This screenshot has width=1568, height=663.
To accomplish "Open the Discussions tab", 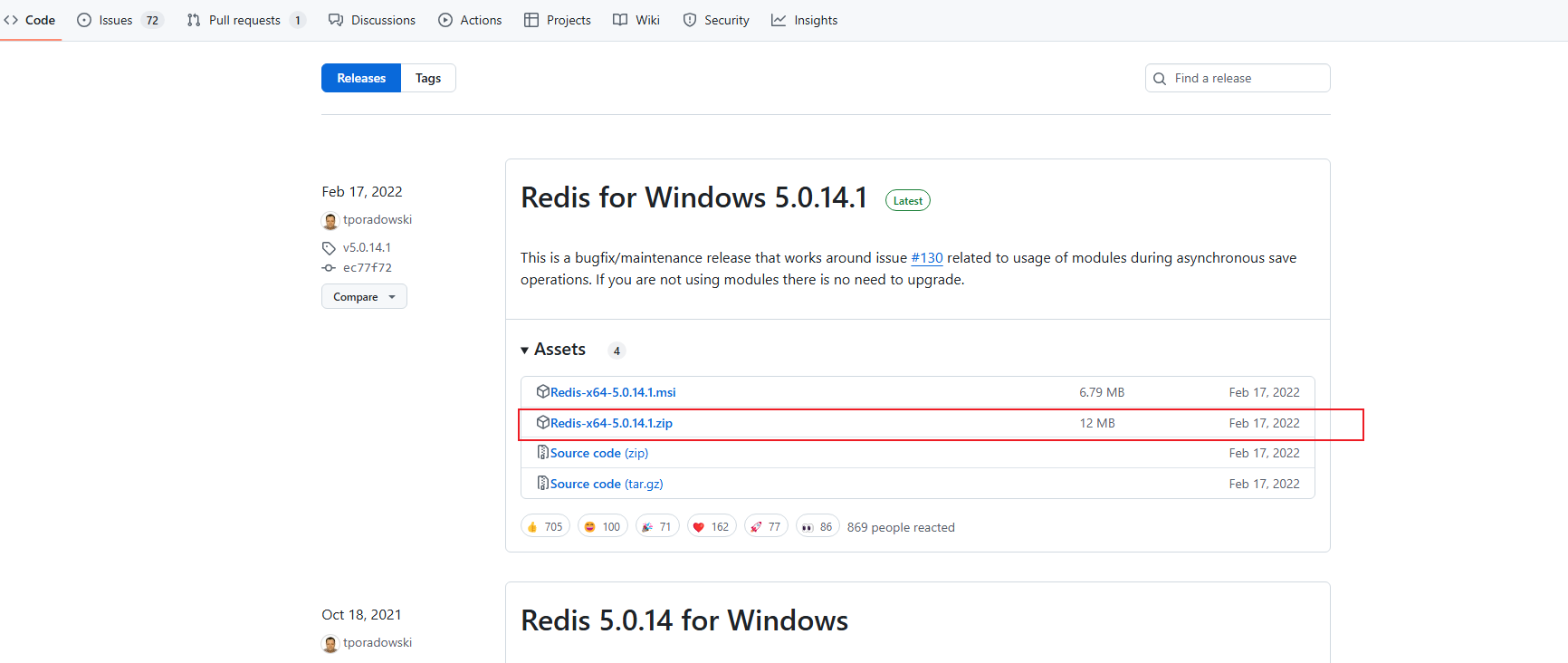I will click(x=372, y=20).
